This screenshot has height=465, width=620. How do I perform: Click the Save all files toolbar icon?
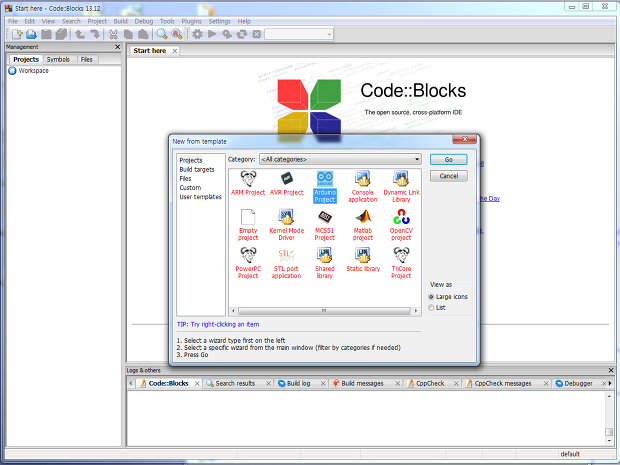pos(61,34)
